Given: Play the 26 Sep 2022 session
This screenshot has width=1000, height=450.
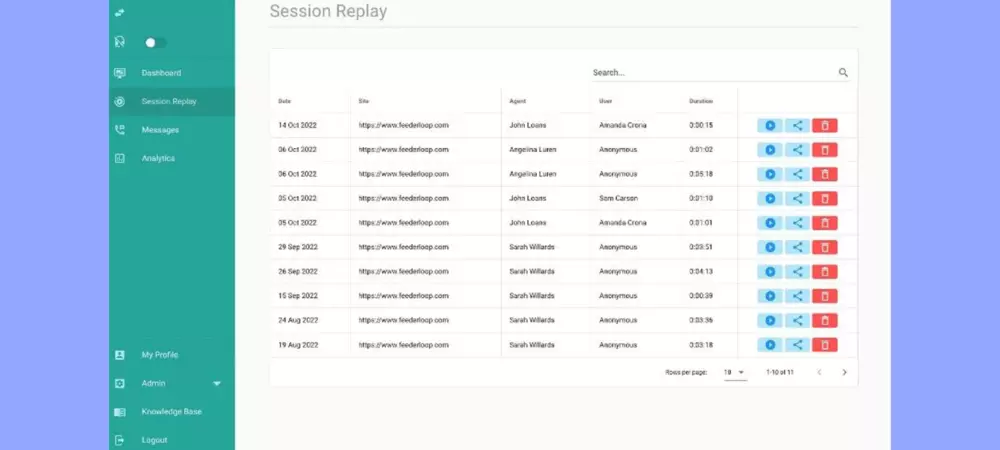Looking at the screenshot, I should (x=770, y=272).
